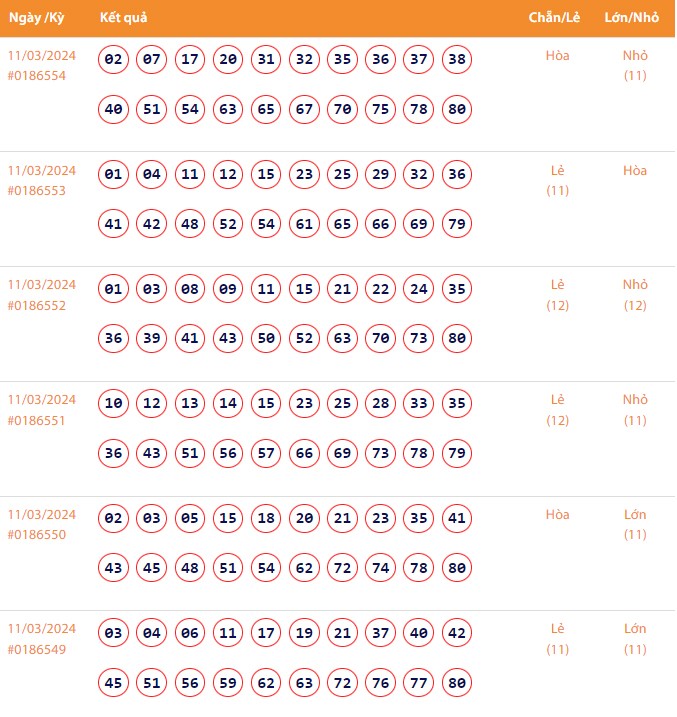Open draw #0186554 link
The width and height of the screenshot is (677, 717).
(x=36, y=76)
